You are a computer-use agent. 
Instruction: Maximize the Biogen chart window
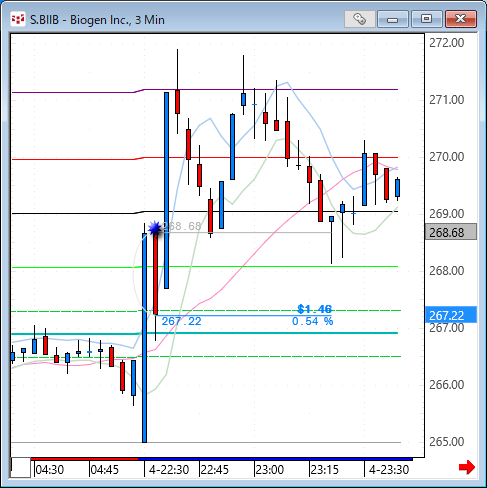pos(426,19)
